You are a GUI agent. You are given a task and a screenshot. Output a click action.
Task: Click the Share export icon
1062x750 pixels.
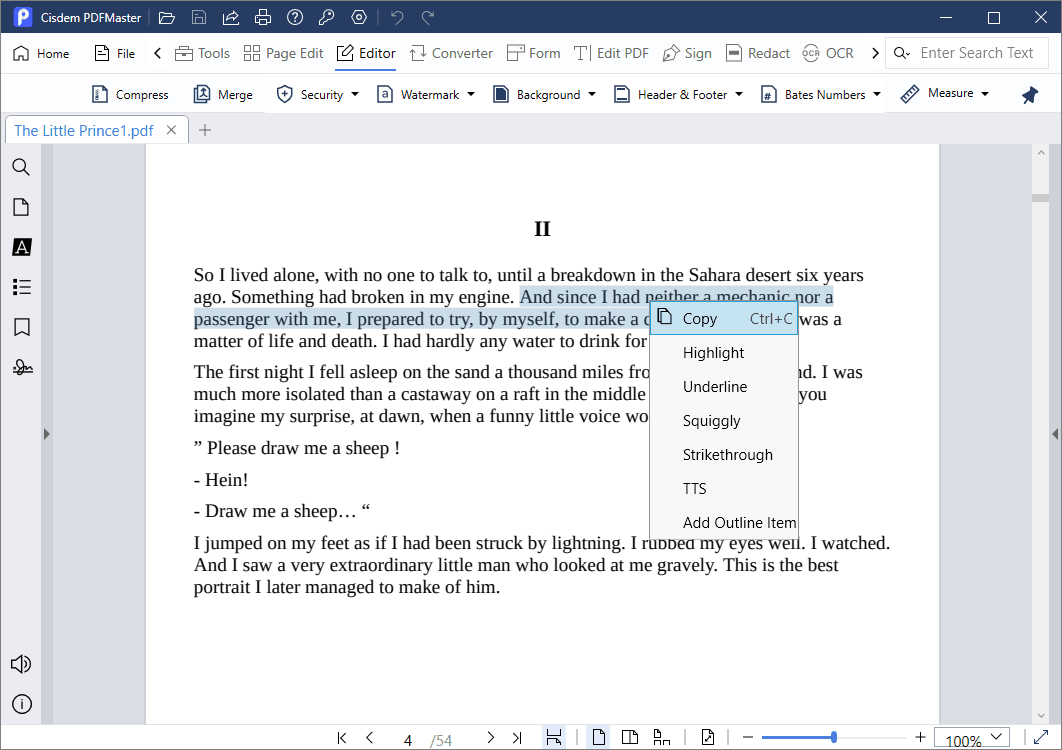click(231, 18)
